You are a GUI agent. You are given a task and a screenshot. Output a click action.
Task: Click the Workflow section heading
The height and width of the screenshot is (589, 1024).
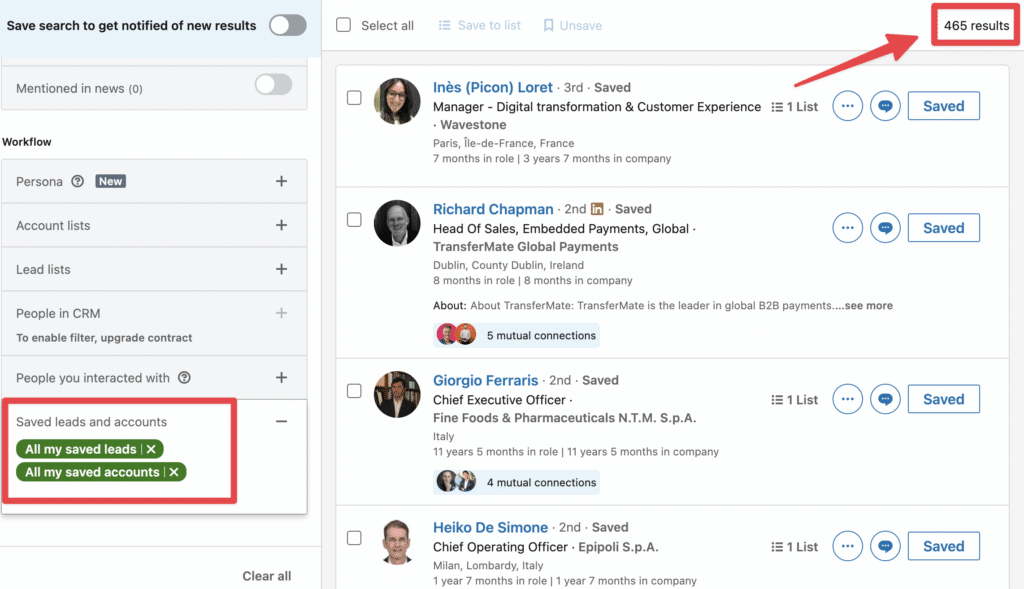pos(27,142)
